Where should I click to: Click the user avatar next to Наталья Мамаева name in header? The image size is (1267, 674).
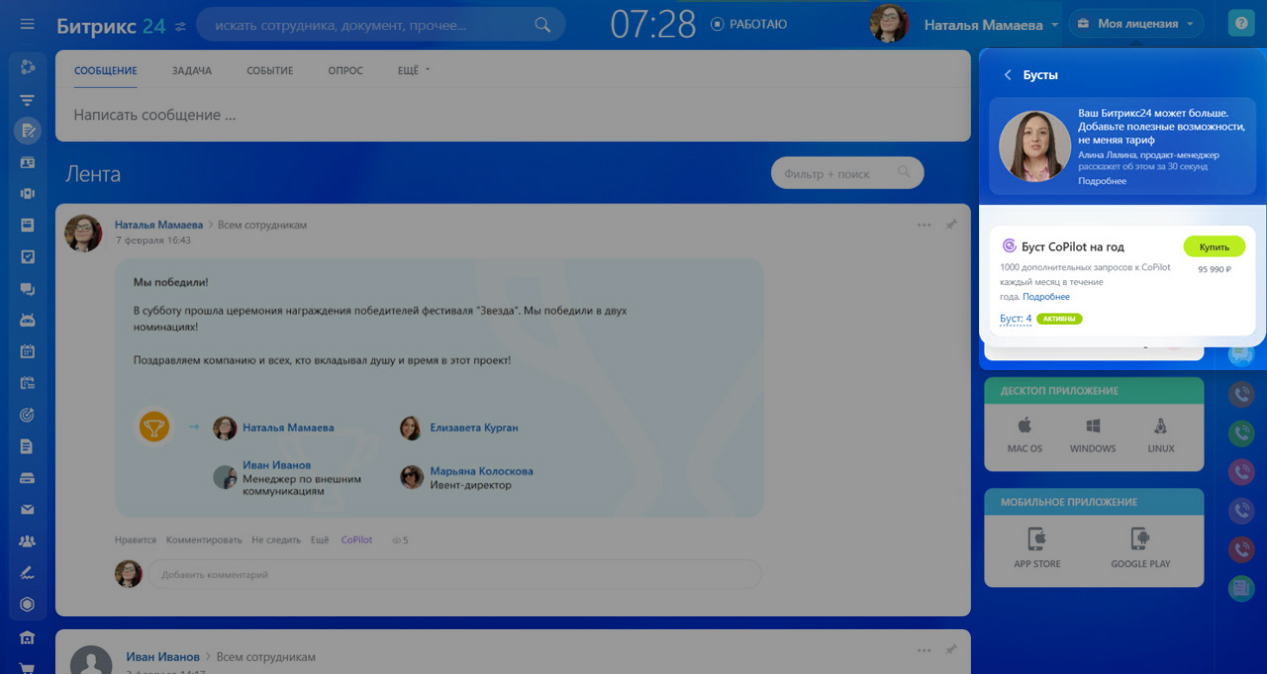(x=889, y=24)
